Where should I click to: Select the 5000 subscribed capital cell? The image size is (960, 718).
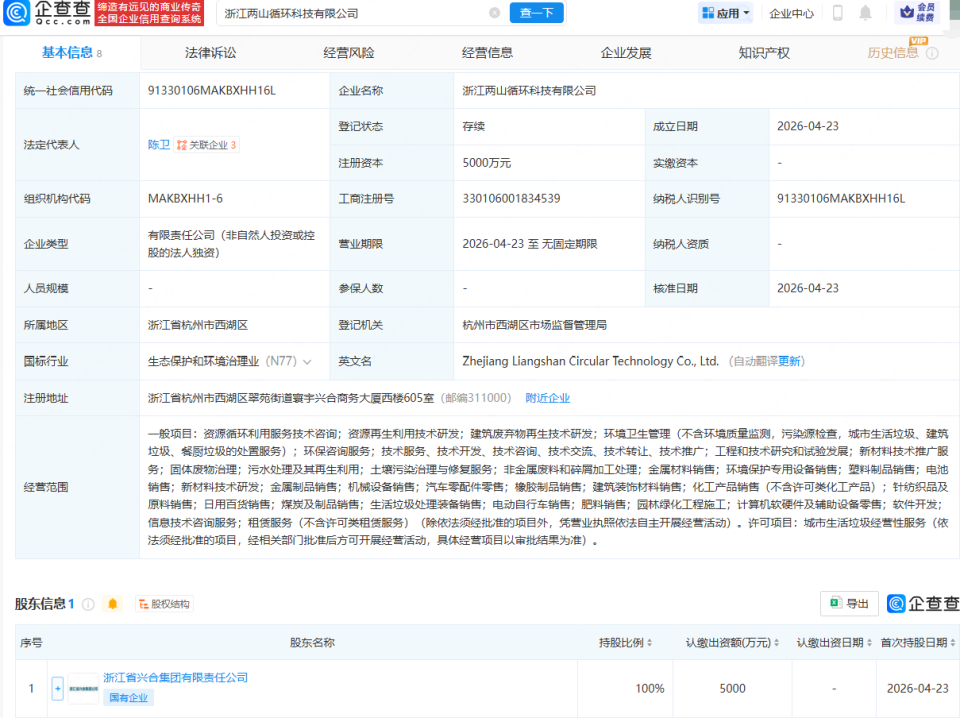(x=732, y=689)
